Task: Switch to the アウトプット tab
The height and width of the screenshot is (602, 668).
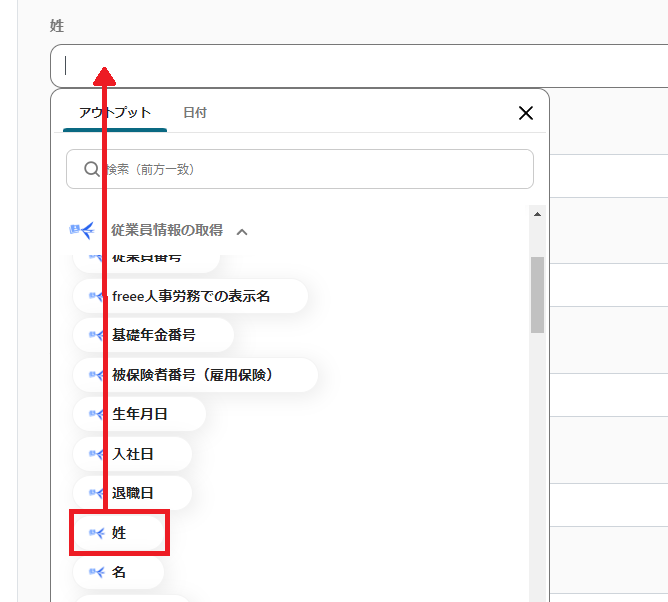Action: [x=115, y=113]
